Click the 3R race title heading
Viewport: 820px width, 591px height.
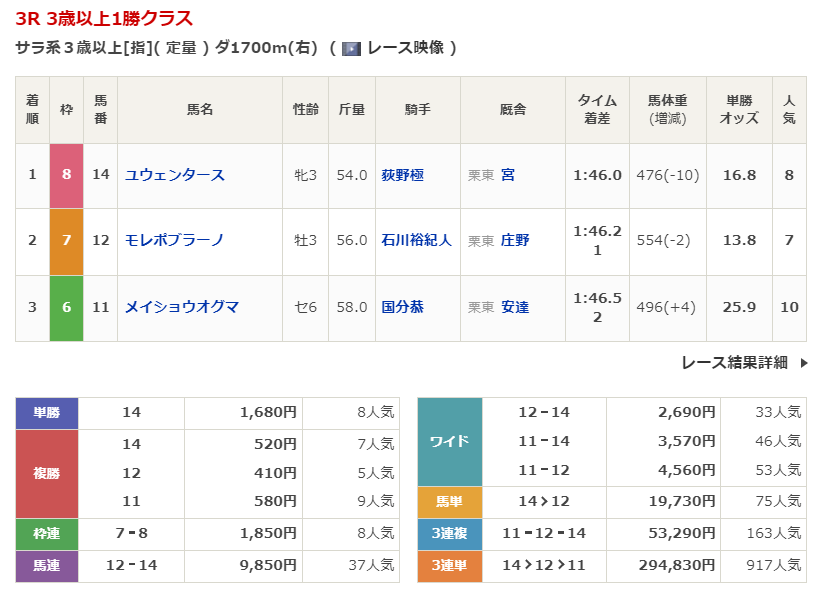[104, 19]
